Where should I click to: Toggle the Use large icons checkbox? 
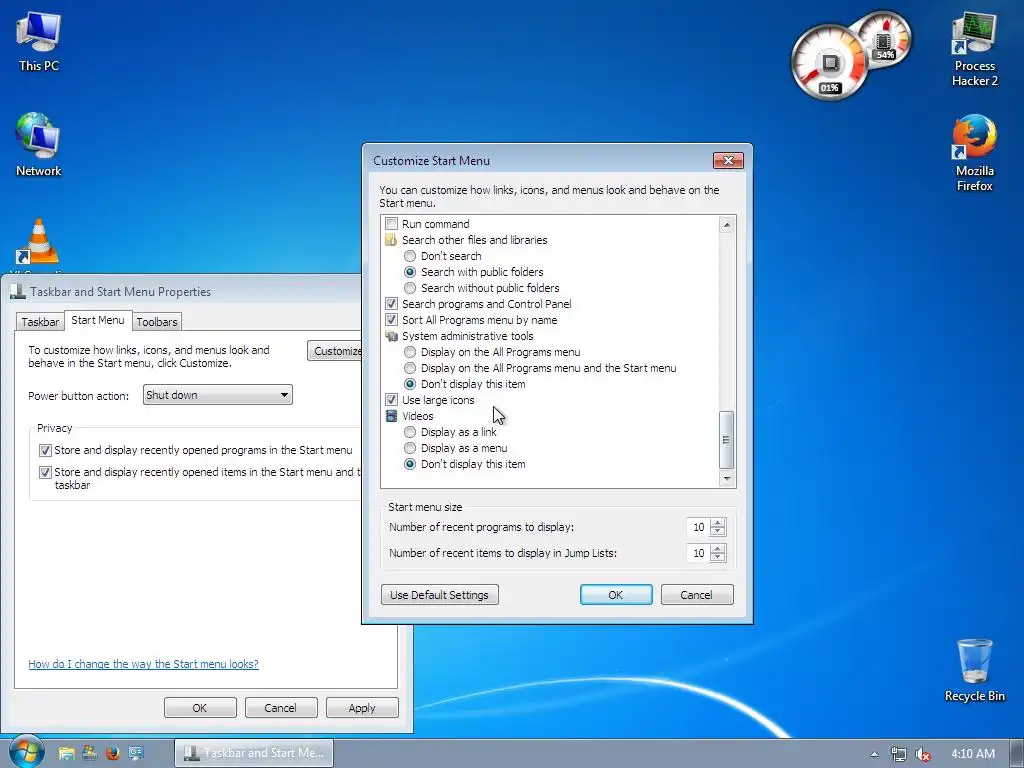pos(391,400)
